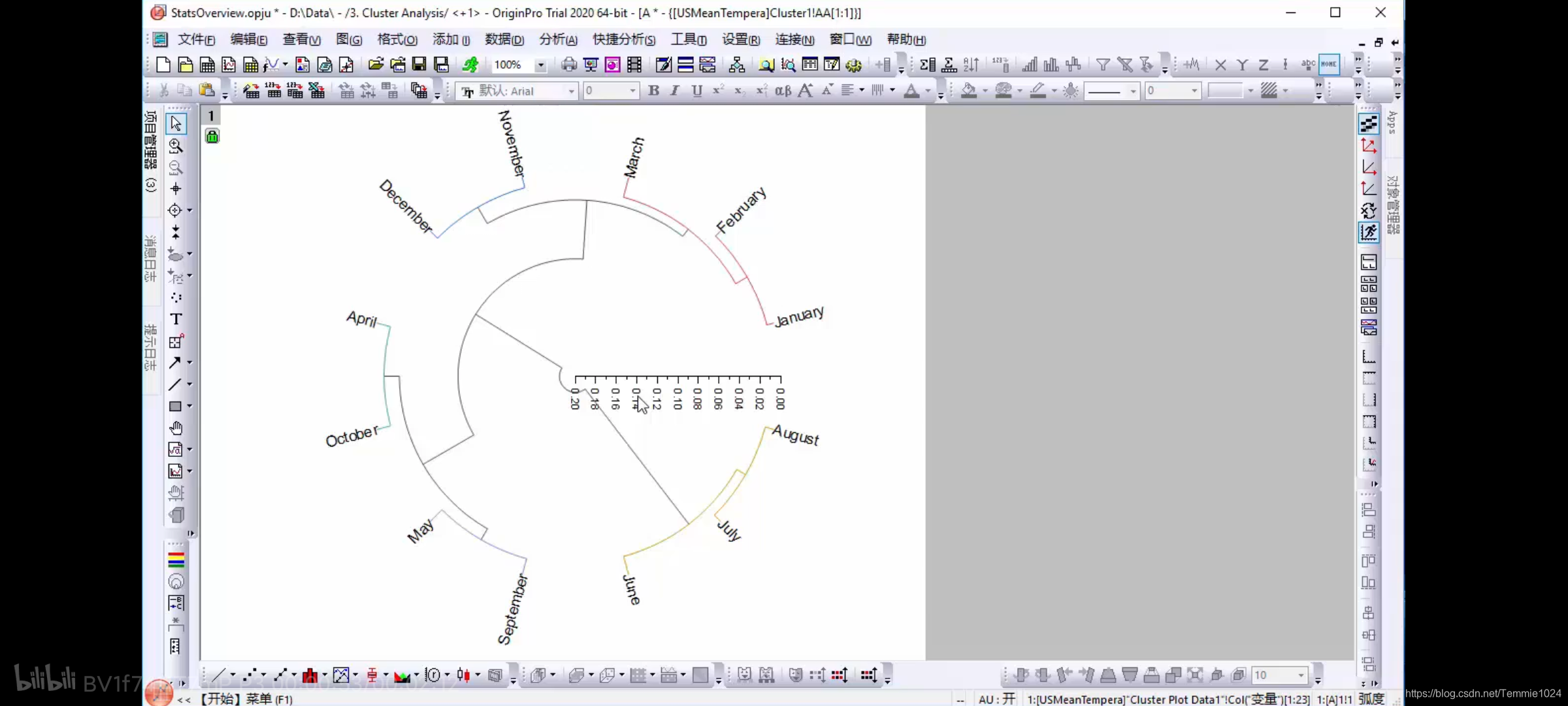Click the Pan hand tool

point(176,428)
